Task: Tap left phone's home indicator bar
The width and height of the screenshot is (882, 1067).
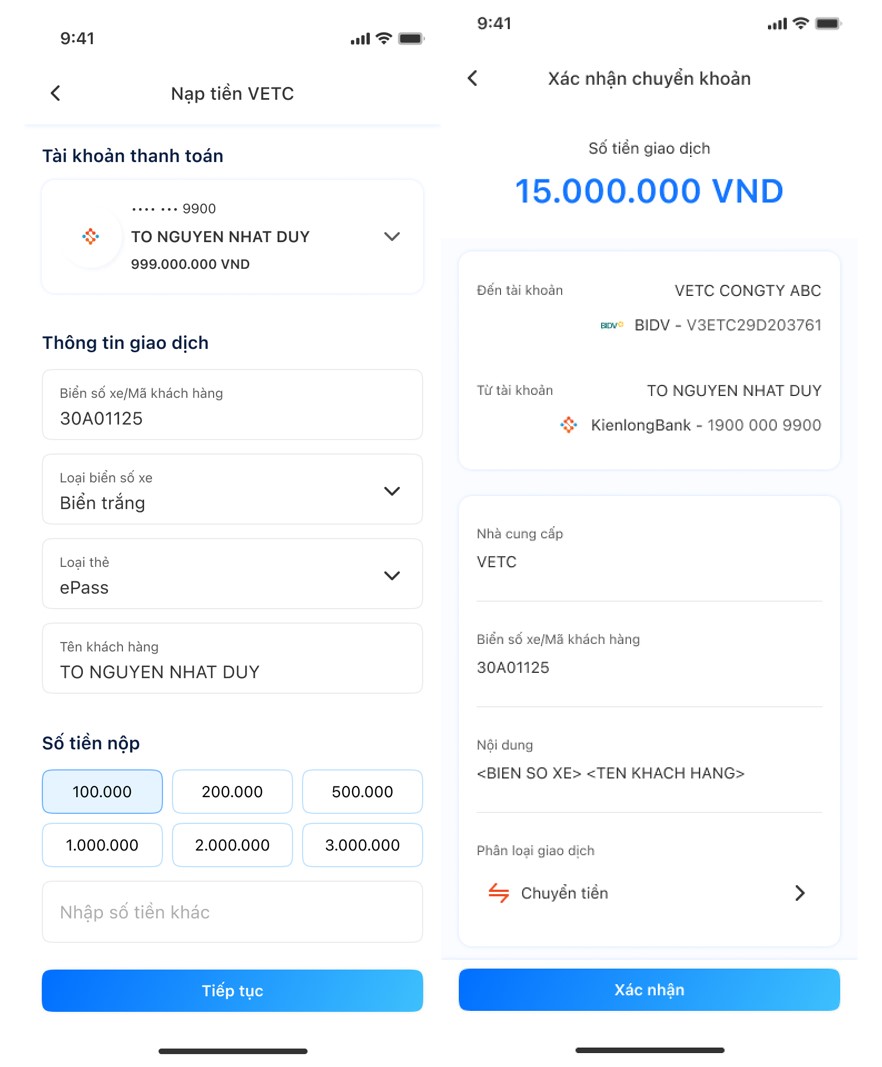Action: (x=233, y=1051)
